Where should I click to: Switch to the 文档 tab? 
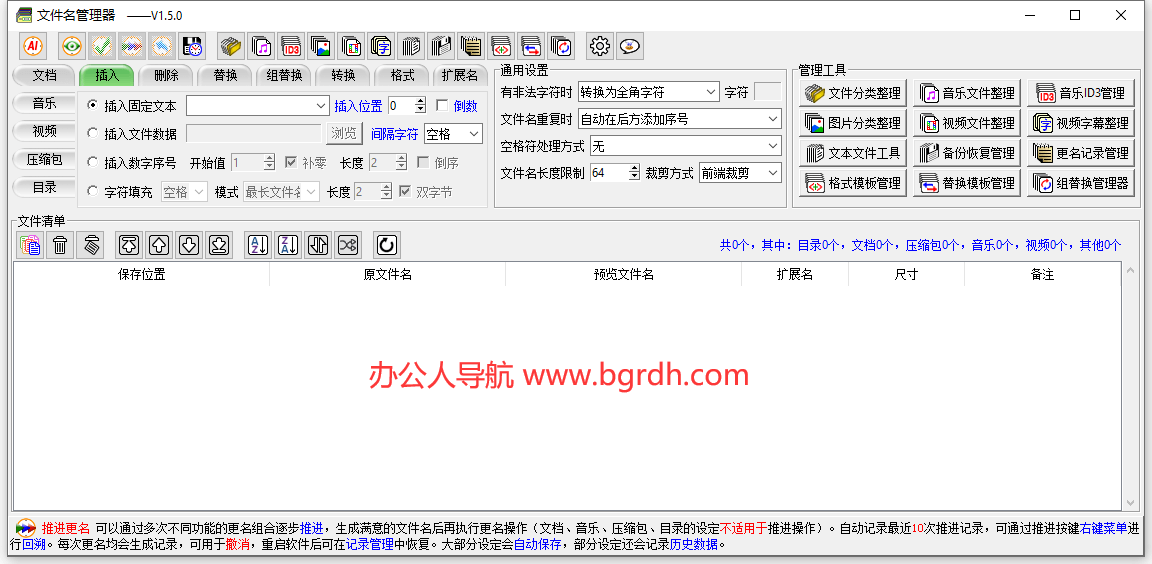[x=45, y=75]
